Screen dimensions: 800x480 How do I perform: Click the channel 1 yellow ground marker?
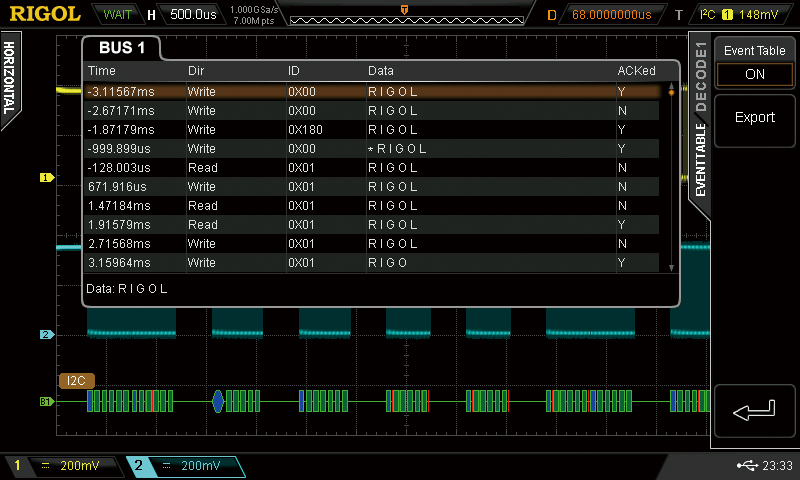click(47, 178)
